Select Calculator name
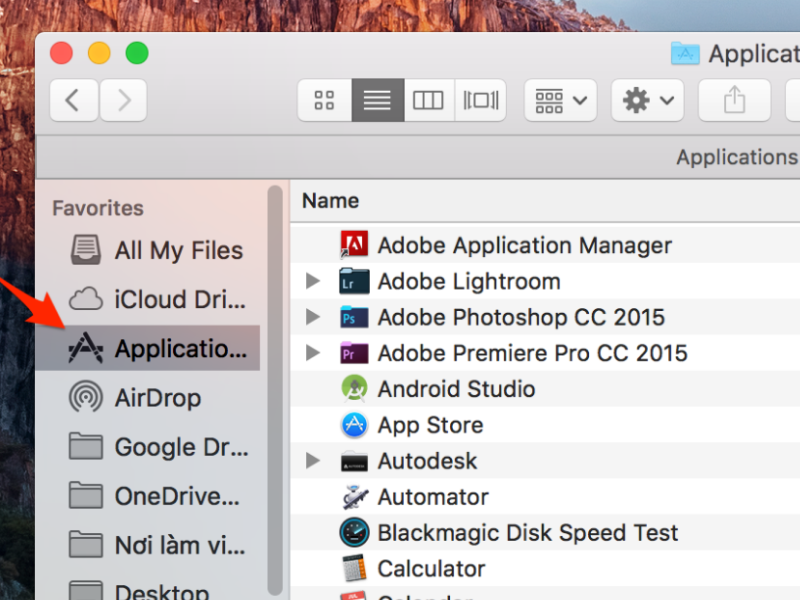The image size is (800, 600). pos(431,569)
